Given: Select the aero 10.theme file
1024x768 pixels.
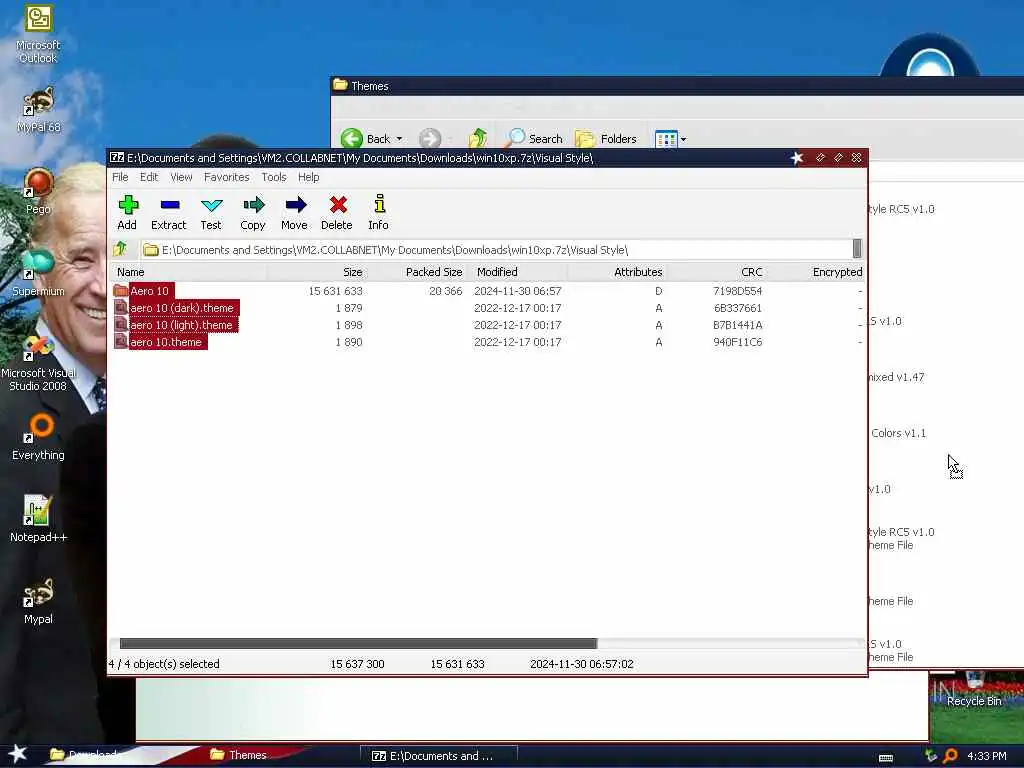Looking at the screenshot, I should (x=487, y=342).
